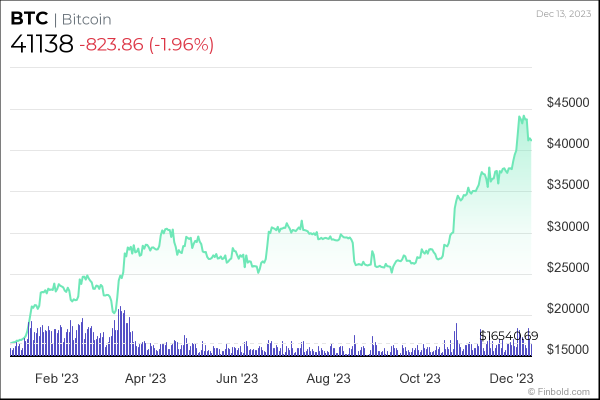Jump to the Oct '23 timeline label
600x400 pixels.
419,378
